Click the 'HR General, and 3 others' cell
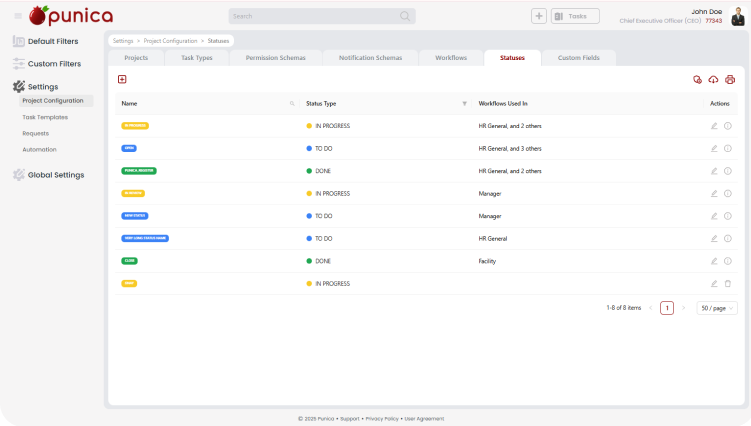751x426 pixels. click(510, 149)
